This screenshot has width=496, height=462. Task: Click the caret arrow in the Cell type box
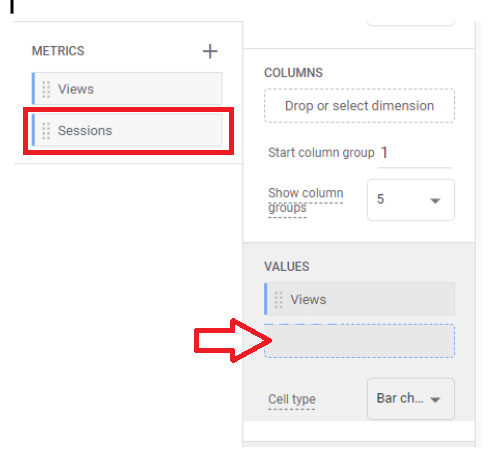(x=435, y=399)
